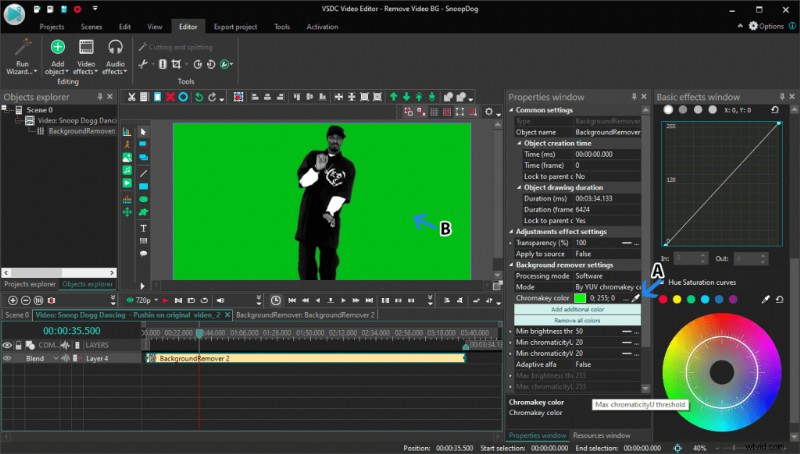800x454 pixels.
Task: Click the red play preview button
Action: (x=165, y=300)
